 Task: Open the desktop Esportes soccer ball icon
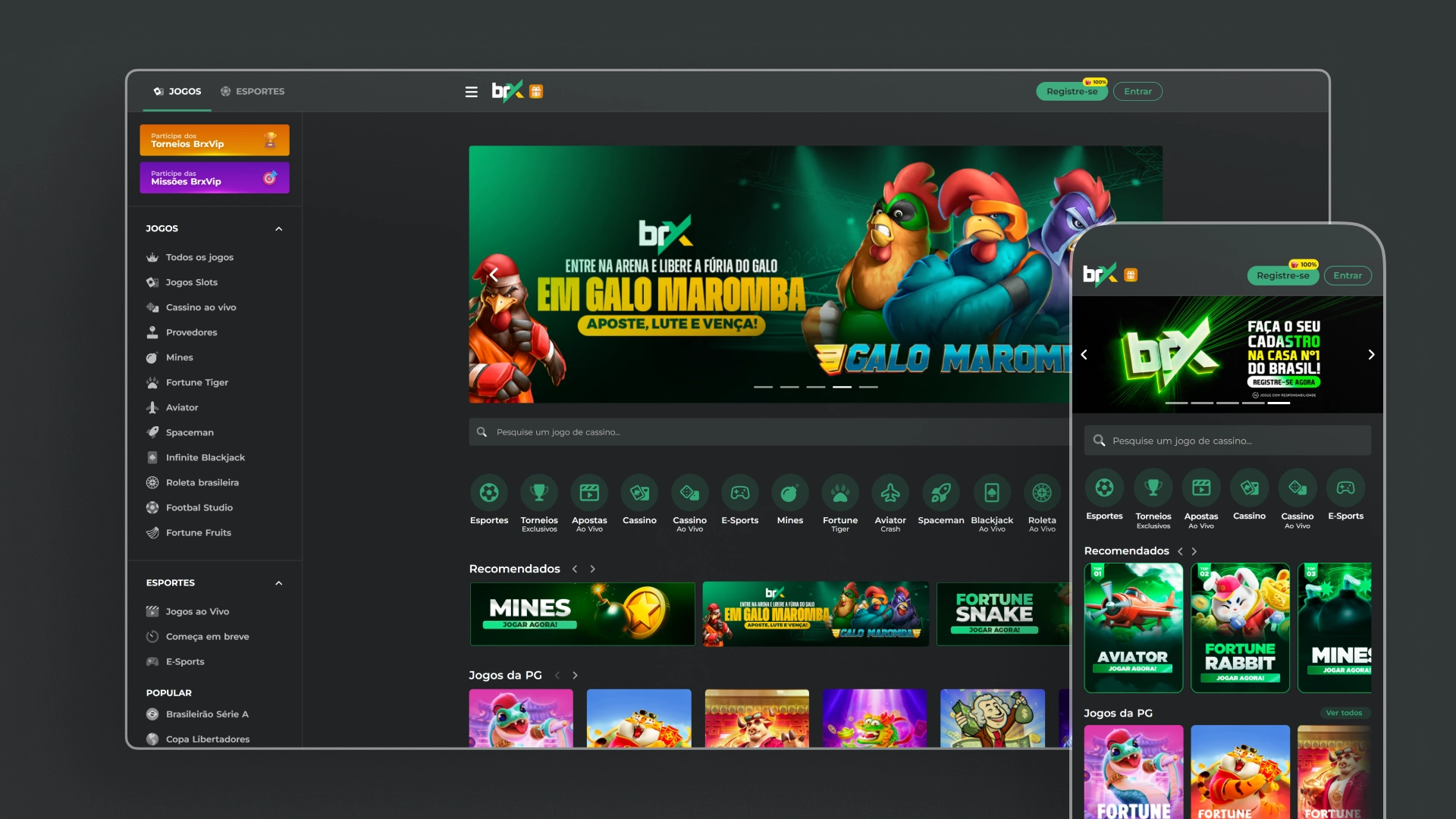pyautogui.click(x=489, y=494)
